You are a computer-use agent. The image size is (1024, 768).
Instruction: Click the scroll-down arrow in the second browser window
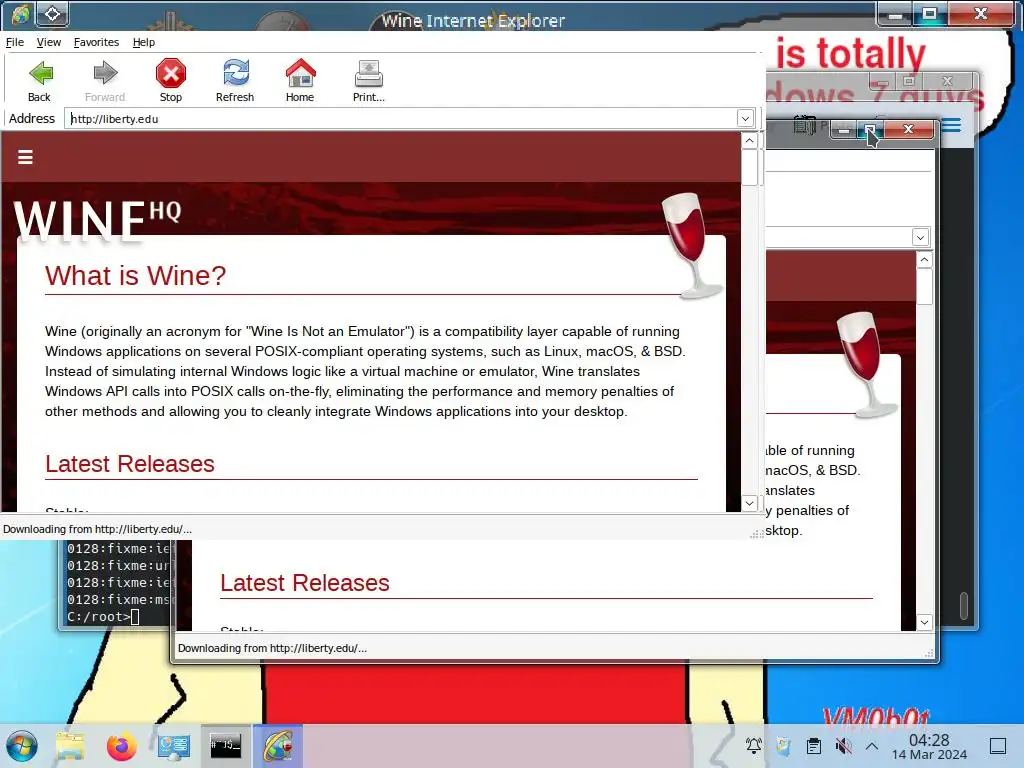coord(924,622)
